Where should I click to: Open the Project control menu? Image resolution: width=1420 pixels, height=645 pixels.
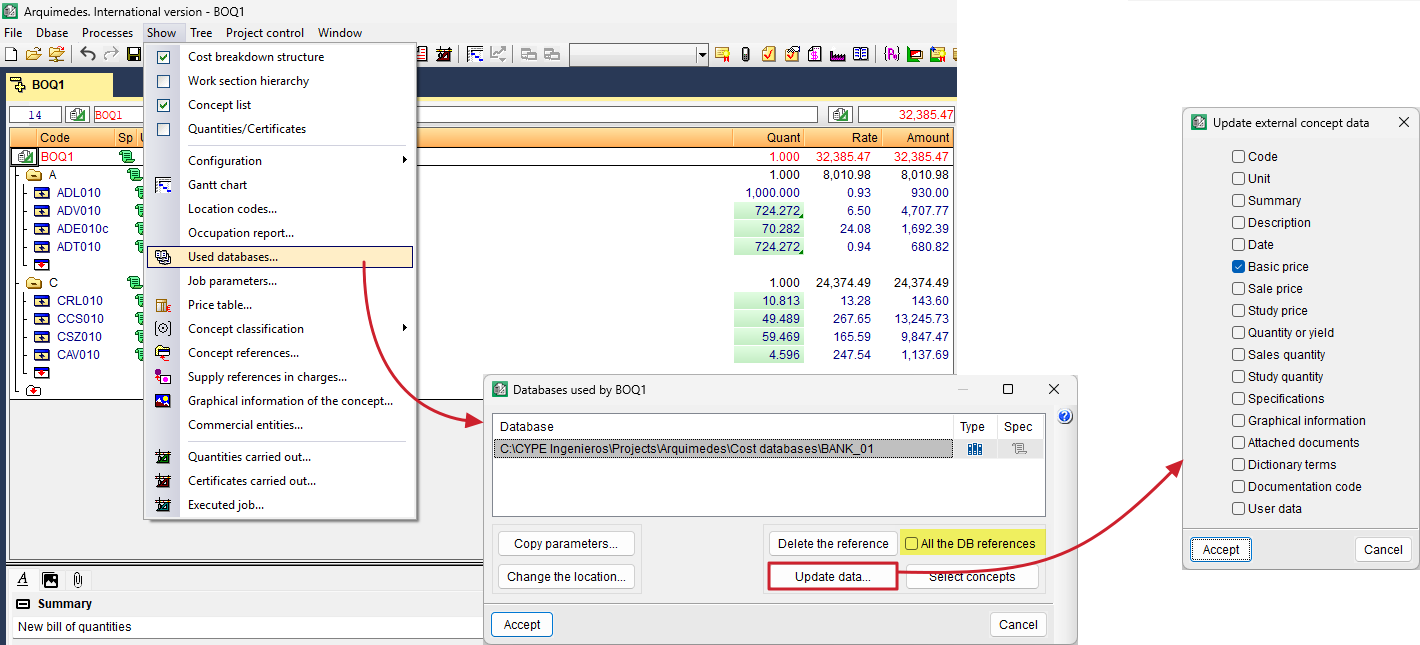(265, 33)
